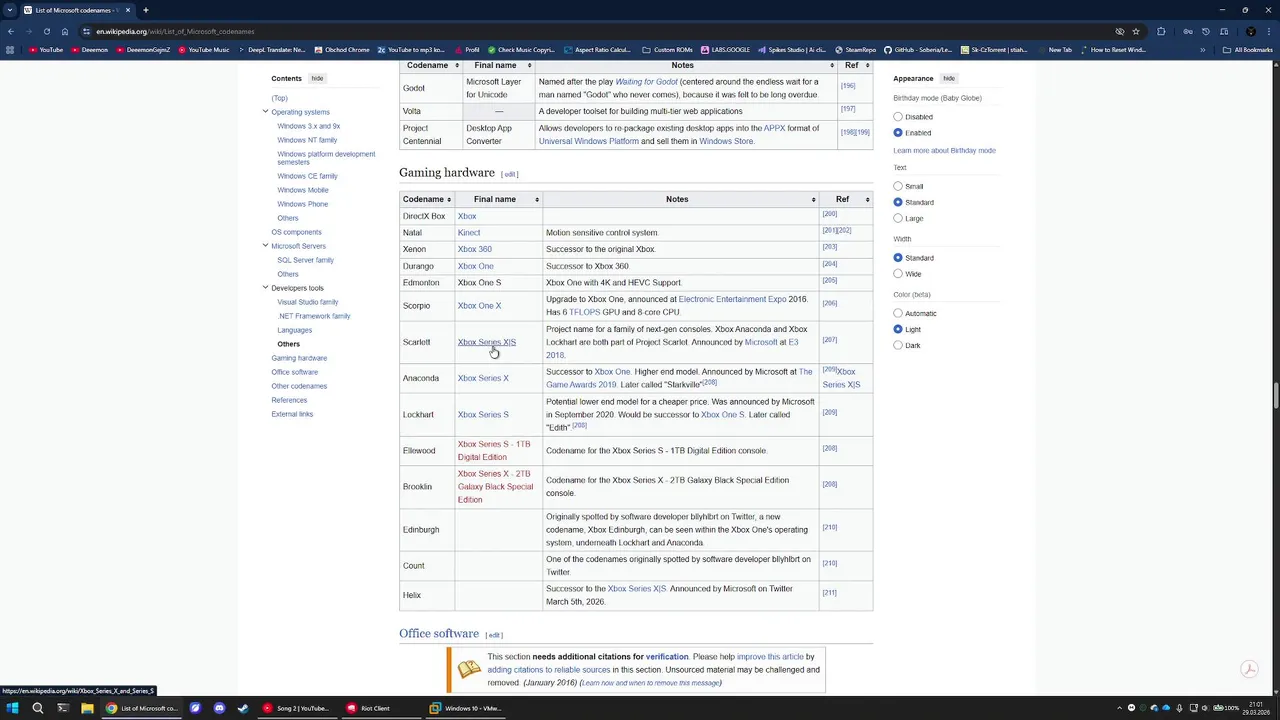This screenshot has height=720, width=1280.
Task: Open the Check Music Copyri... bookmark
Action: (520, 49)
